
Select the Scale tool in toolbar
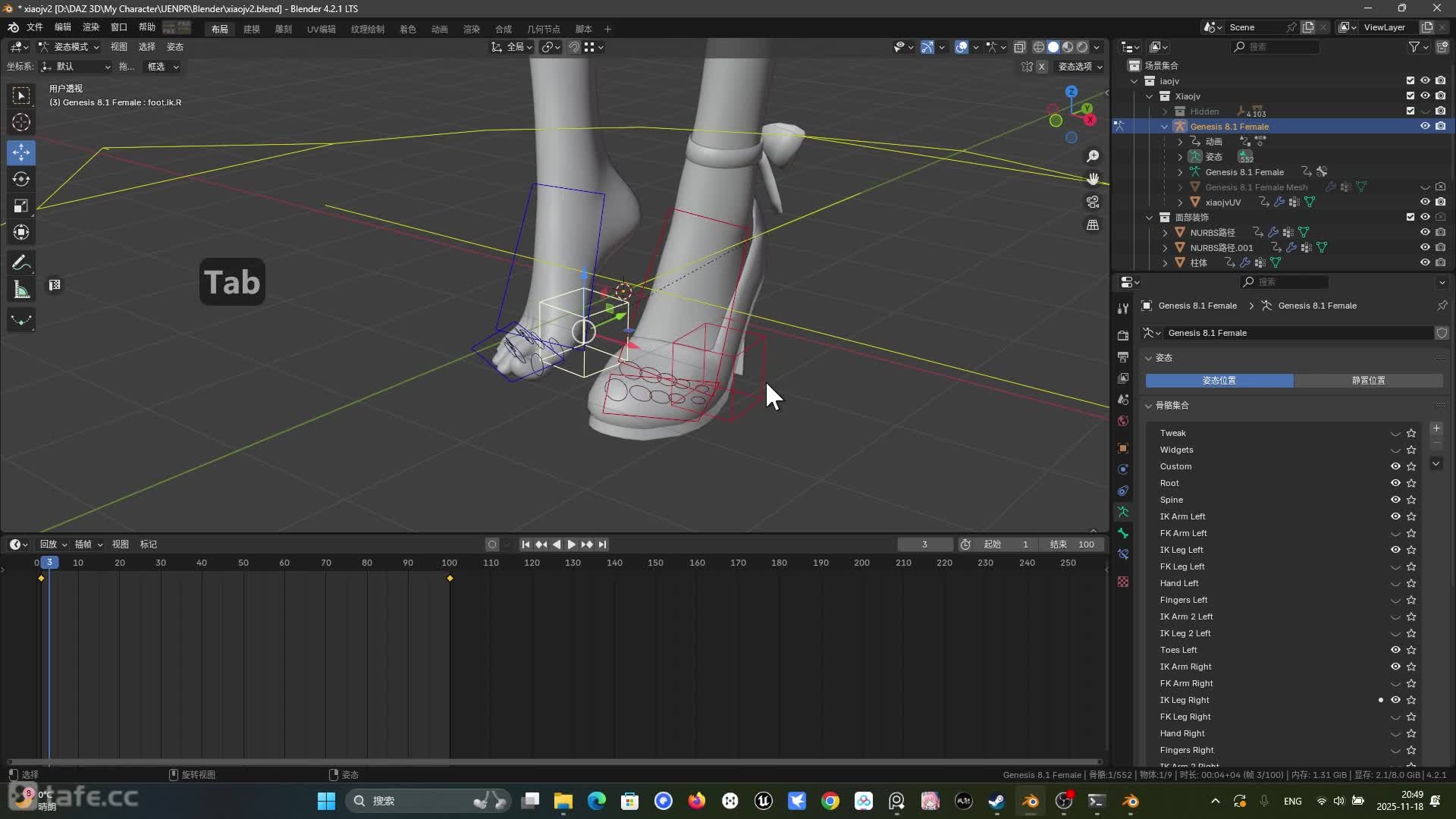tap(21, 206)
